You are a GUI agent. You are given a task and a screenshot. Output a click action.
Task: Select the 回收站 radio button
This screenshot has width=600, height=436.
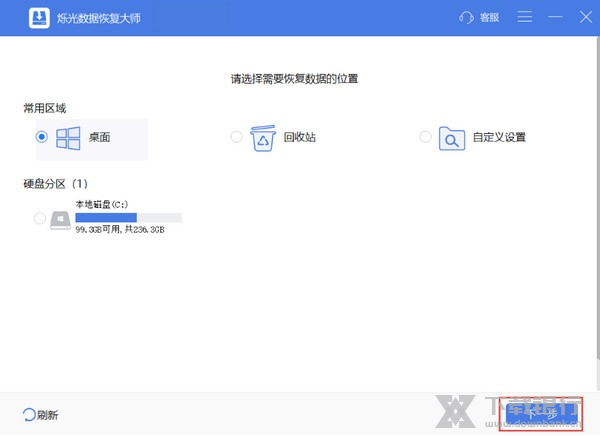[x=236, y=137]
